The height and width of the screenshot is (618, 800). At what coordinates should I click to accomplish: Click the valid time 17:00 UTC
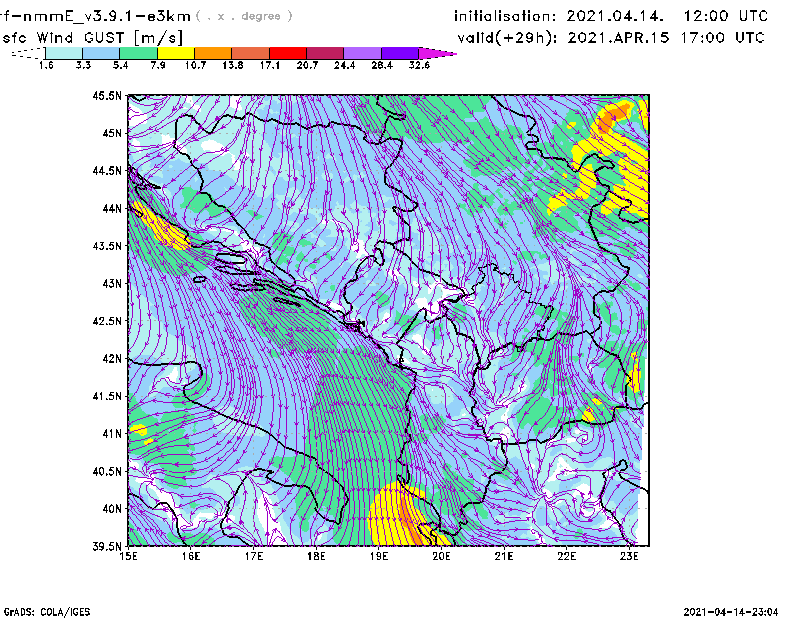(722, 38)
